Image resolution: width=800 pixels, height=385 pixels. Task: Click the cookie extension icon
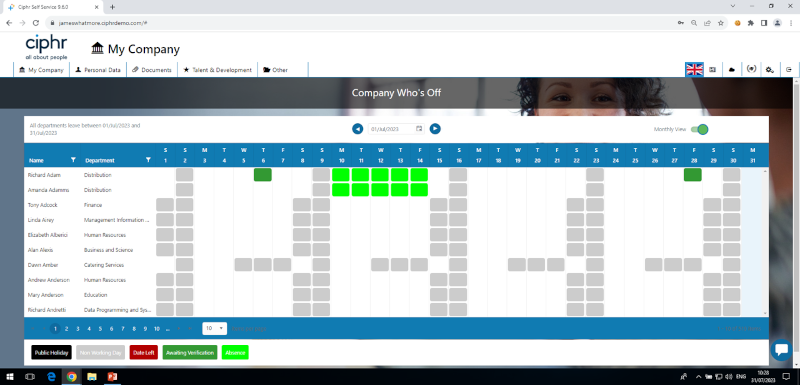737,23
